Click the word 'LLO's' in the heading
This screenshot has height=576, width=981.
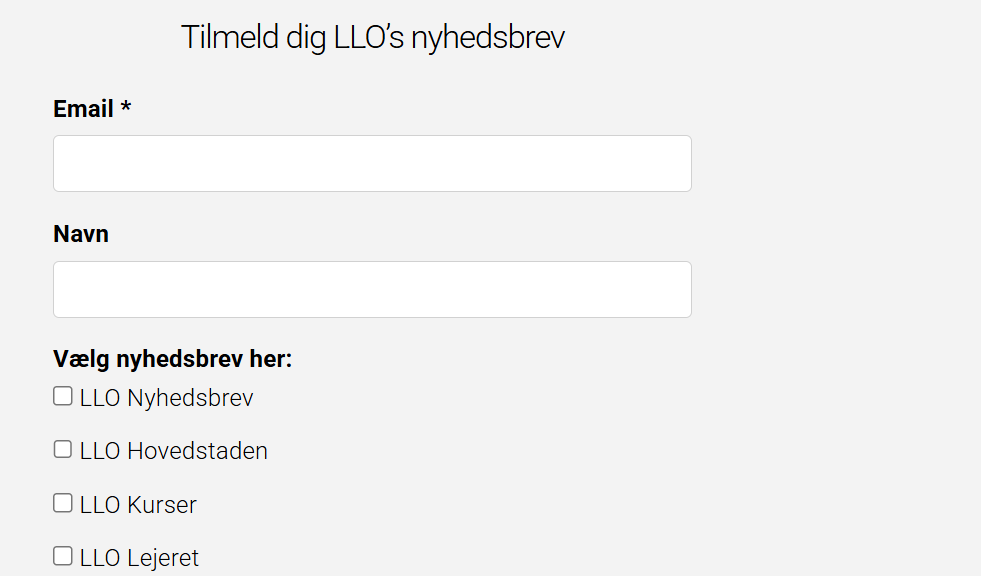(369, 38)
